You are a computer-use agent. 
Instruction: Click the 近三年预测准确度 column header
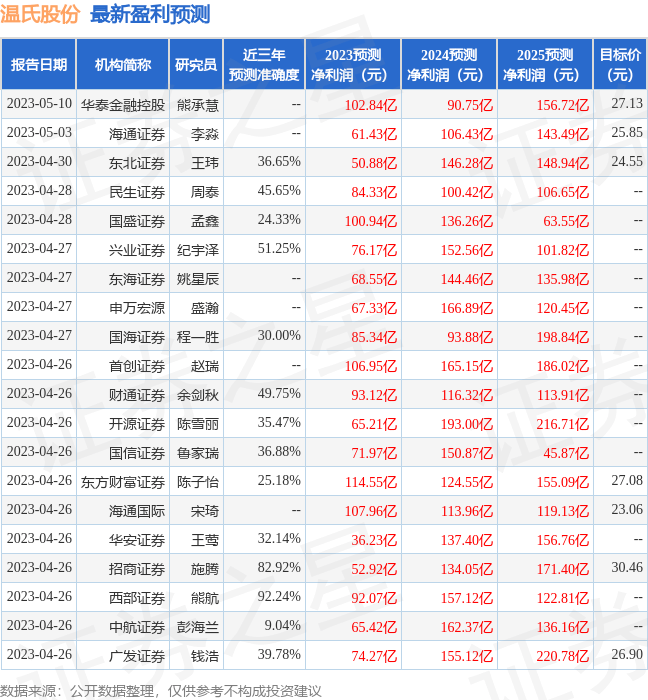[x=264, y=65]
